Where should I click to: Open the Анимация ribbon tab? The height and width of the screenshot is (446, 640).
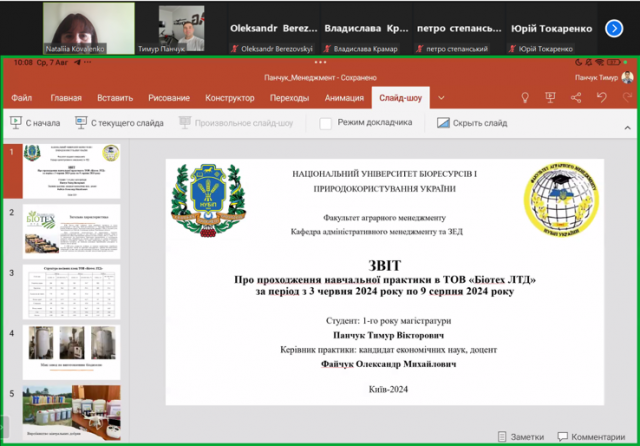[344, 98]
